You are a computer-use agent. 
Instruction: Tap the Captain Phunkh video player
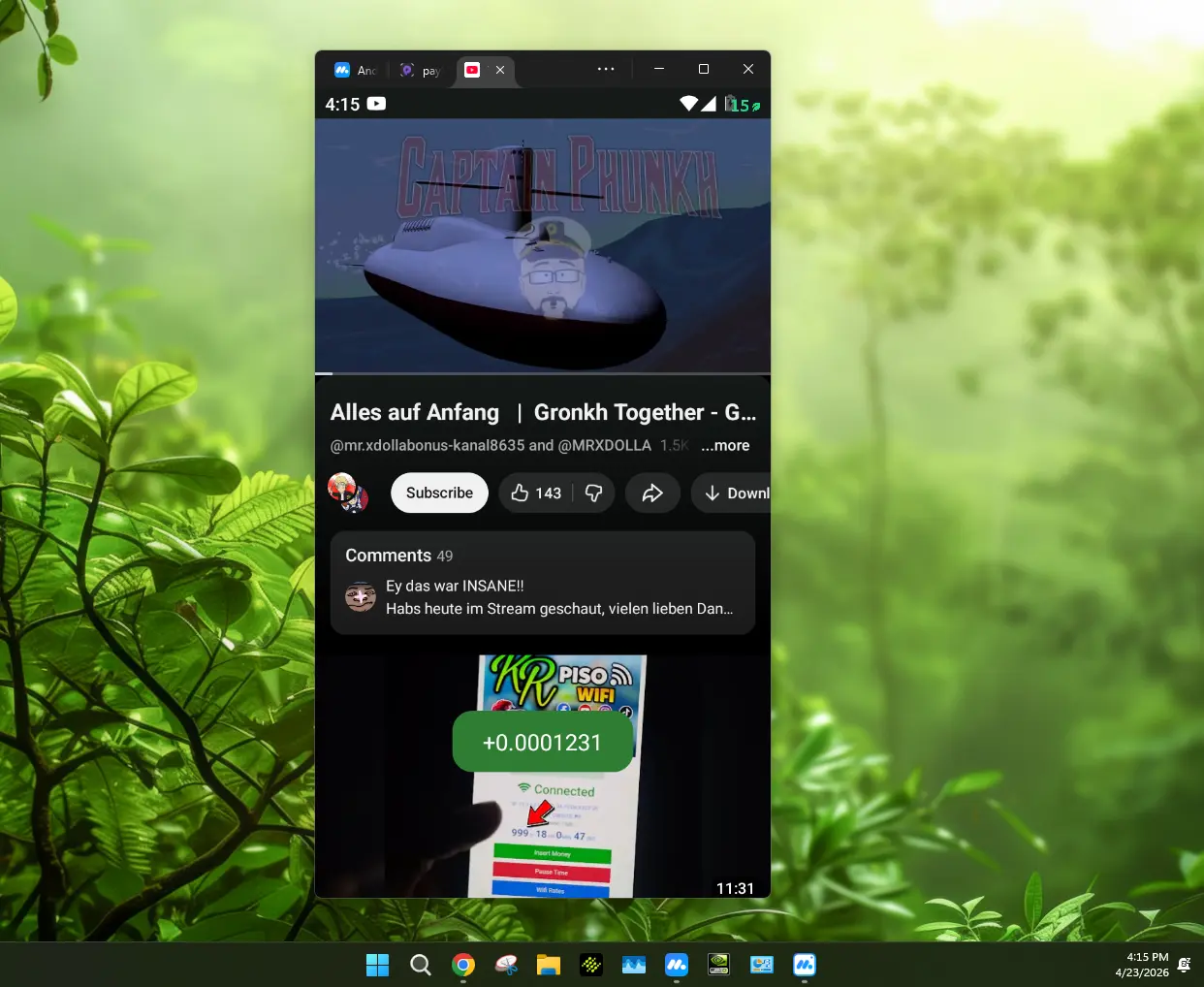543,245
